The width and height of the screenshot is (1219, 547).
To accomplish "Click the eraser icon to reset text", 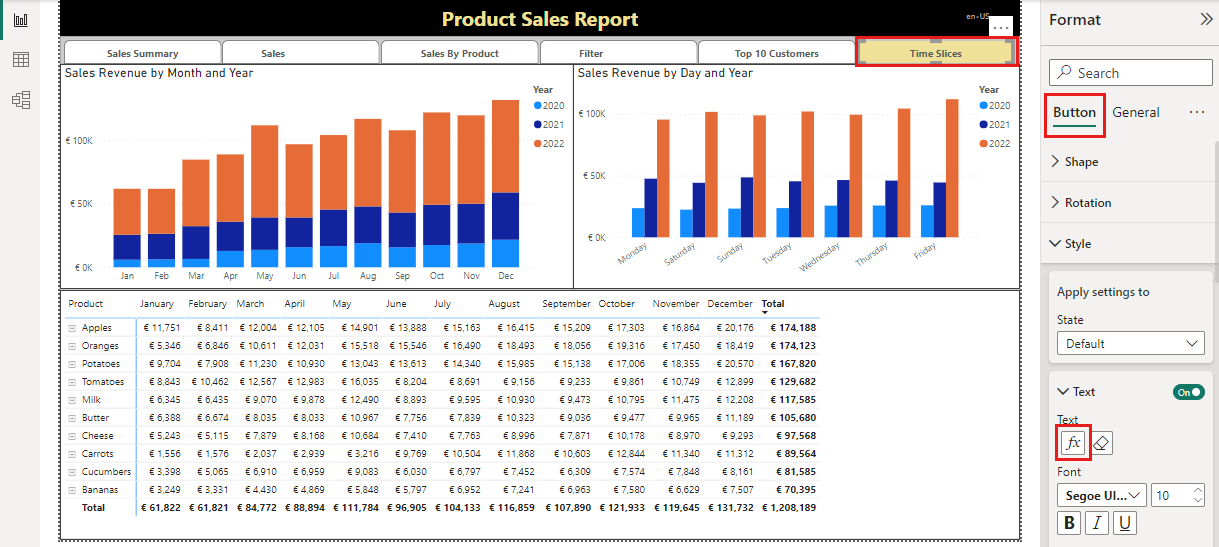I will [1100, 443].
